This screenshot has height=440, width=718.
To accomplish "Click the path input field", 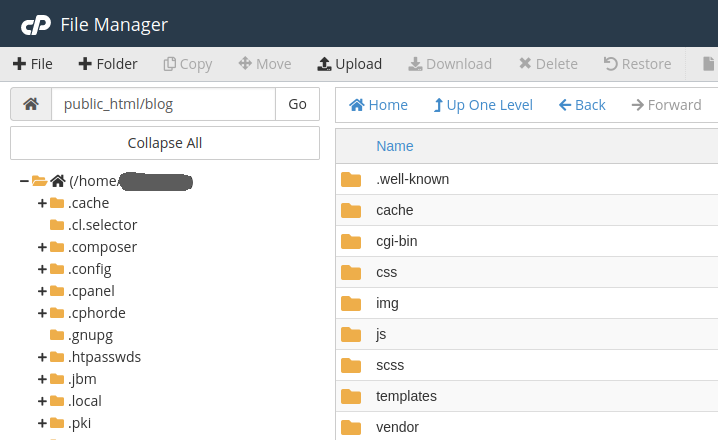I will 163,104.
